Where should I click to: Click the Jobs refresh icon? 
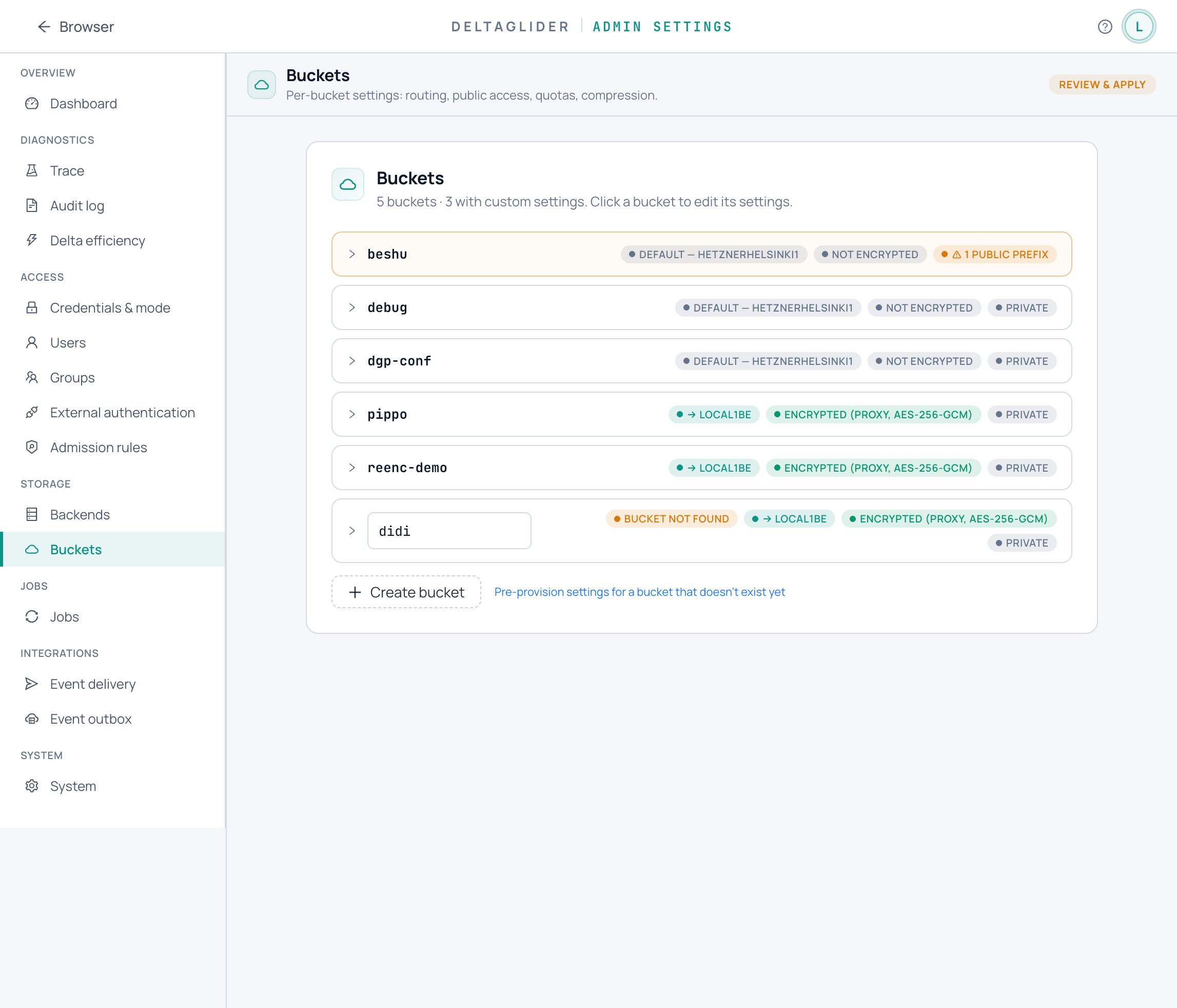click(32, 616)
